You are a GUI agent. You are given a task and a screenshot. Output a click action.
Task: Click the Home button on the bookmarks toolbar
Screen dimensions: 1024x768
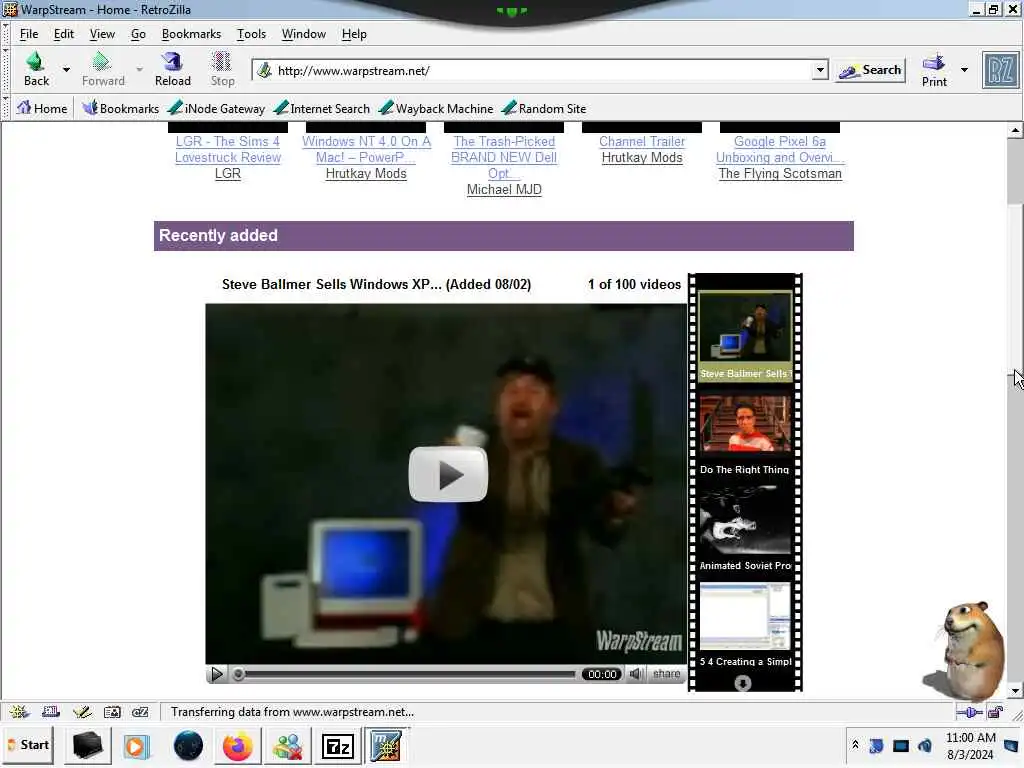[42, 108]
